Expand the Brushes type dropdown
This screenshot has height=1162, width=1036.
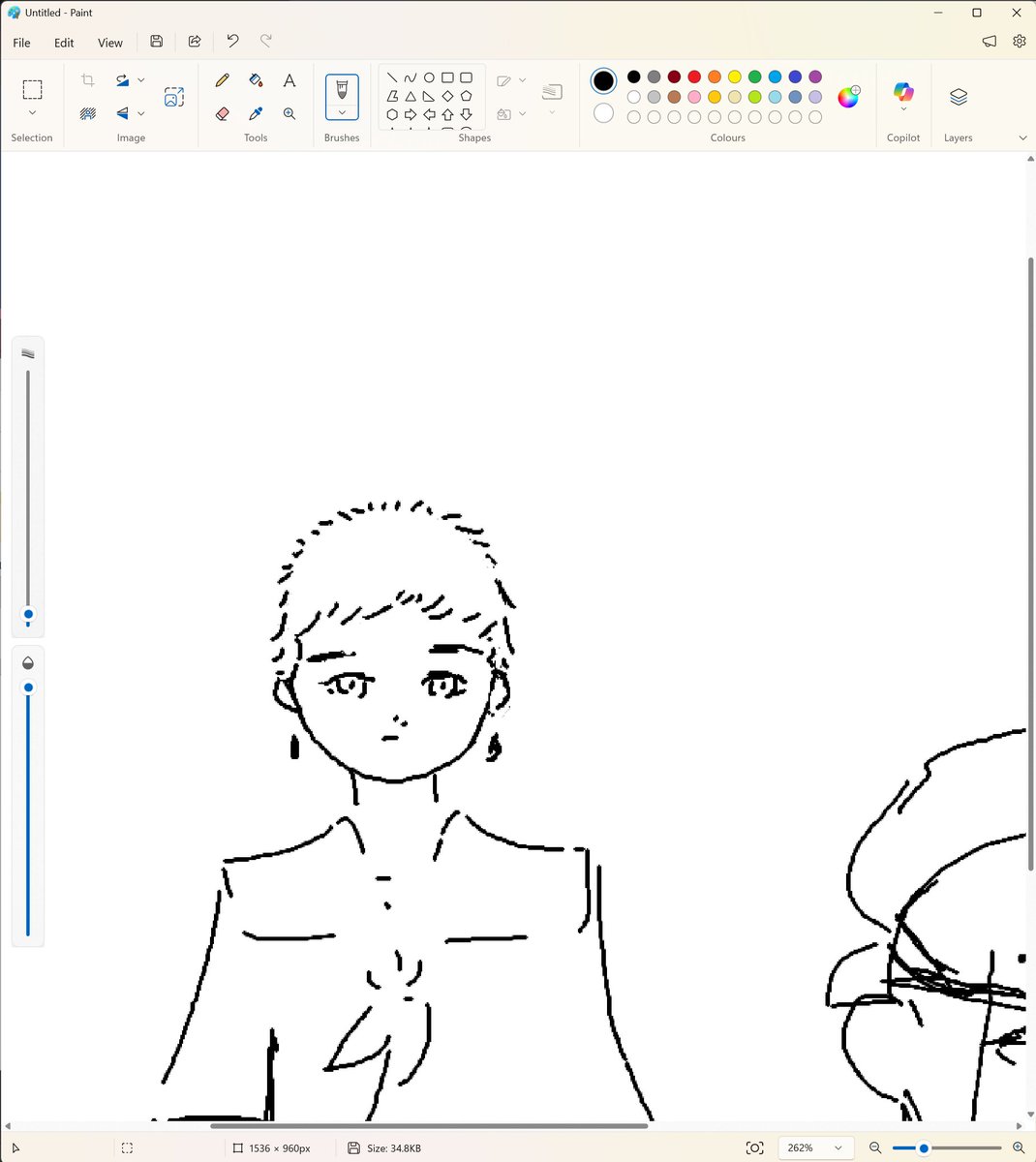pos(342,112)
